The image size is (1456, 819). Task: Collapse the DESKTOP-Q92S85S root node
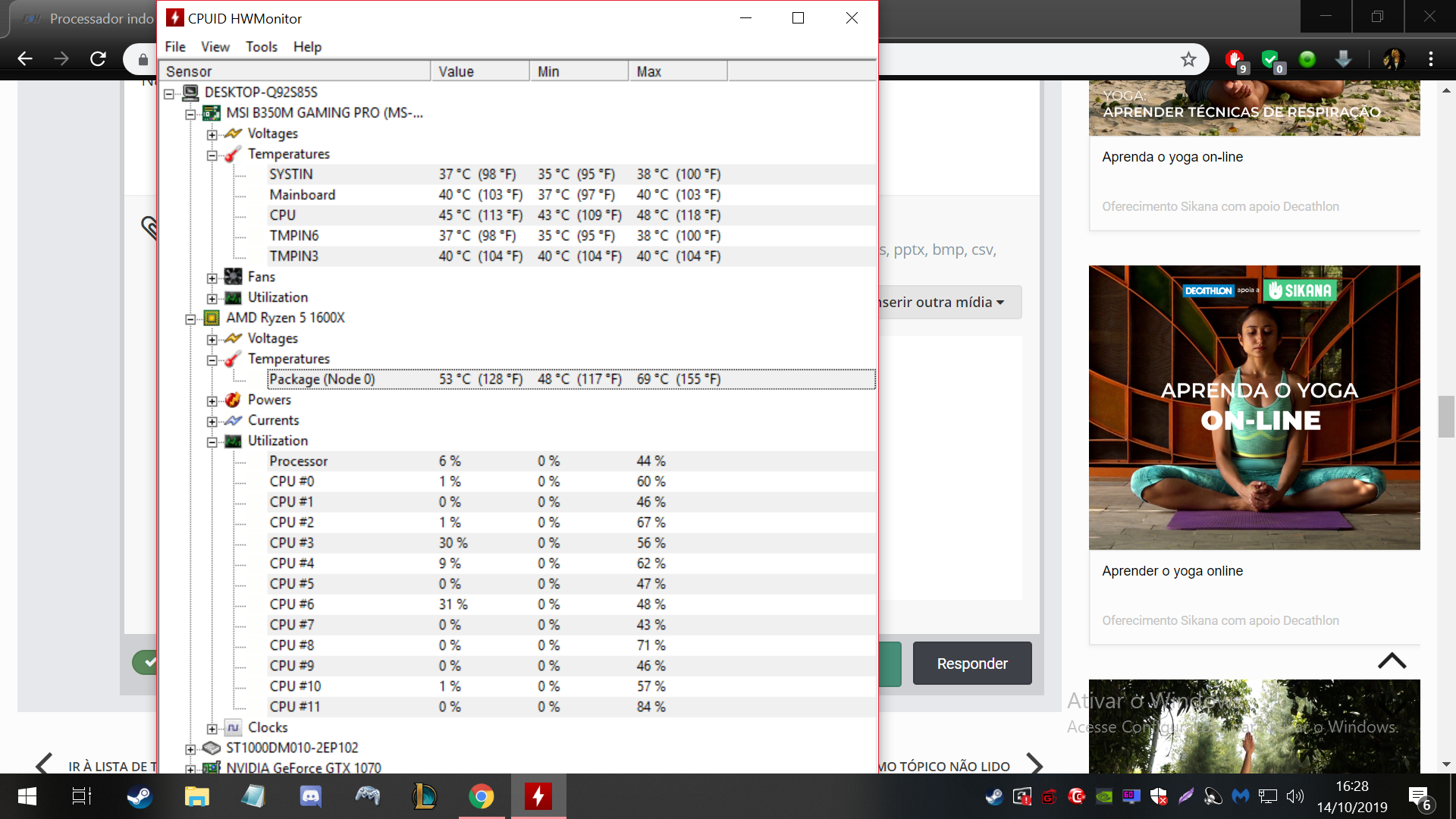[169, 94]
